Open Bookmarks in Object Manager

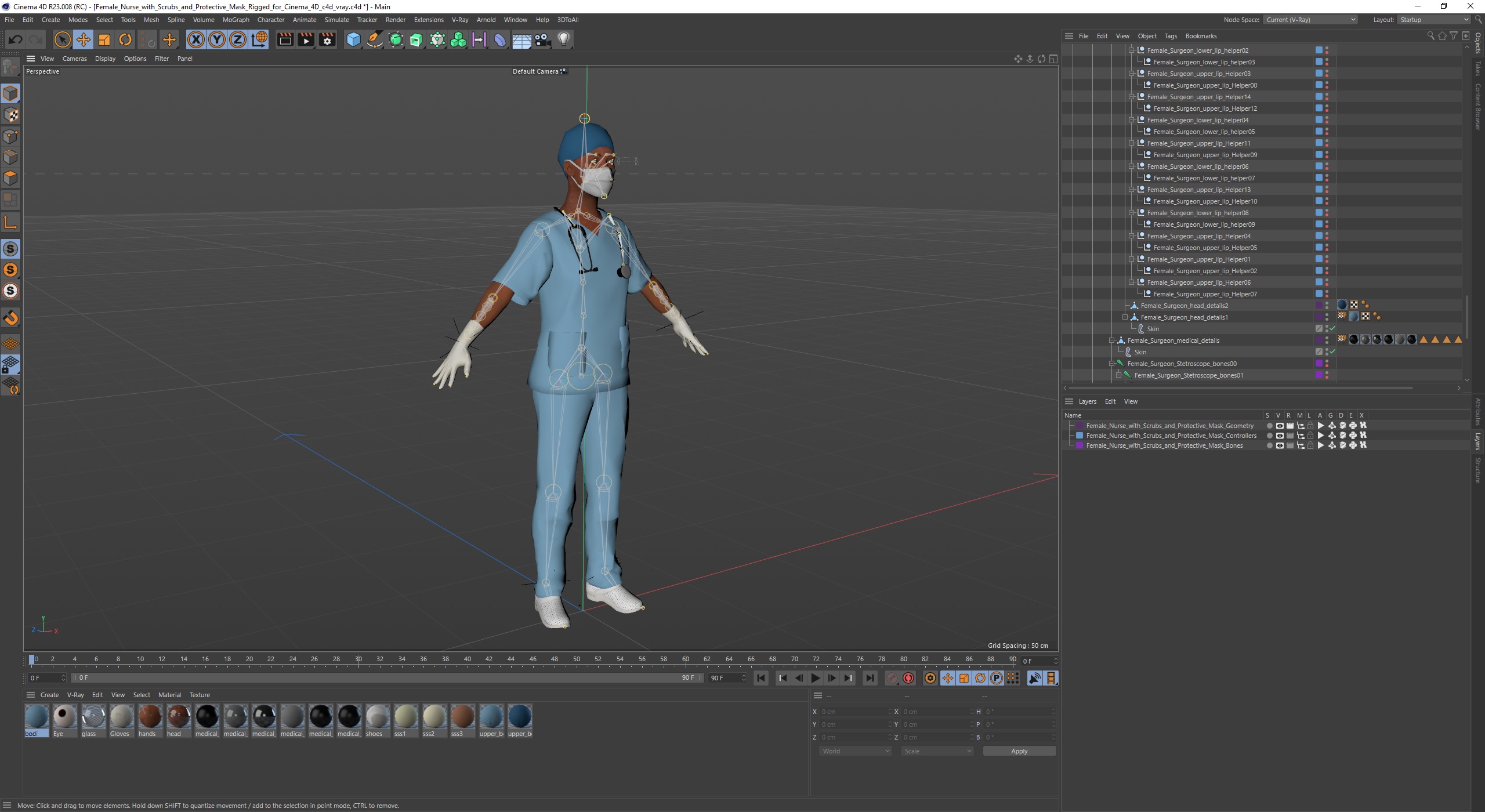(1201, 36)
